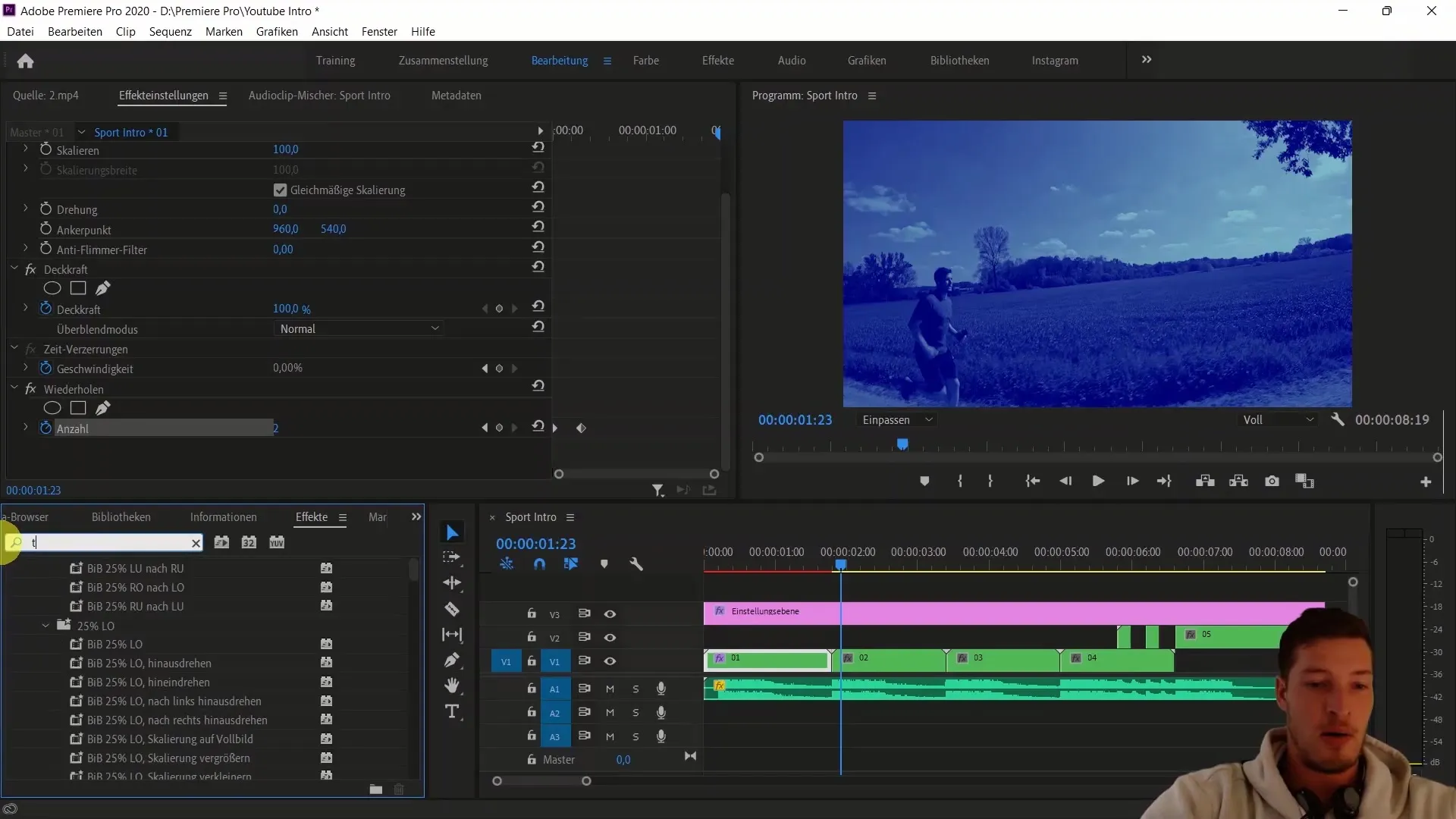Select the Ripple Edit tool
The image size is (1456, 819).
point(452,582)
